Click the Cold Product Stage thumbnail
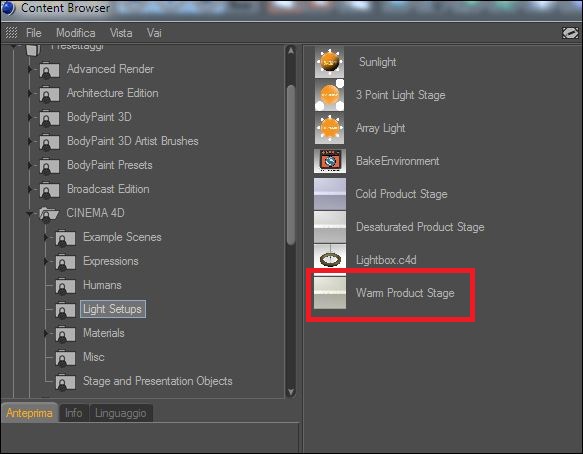 (330, 194)
